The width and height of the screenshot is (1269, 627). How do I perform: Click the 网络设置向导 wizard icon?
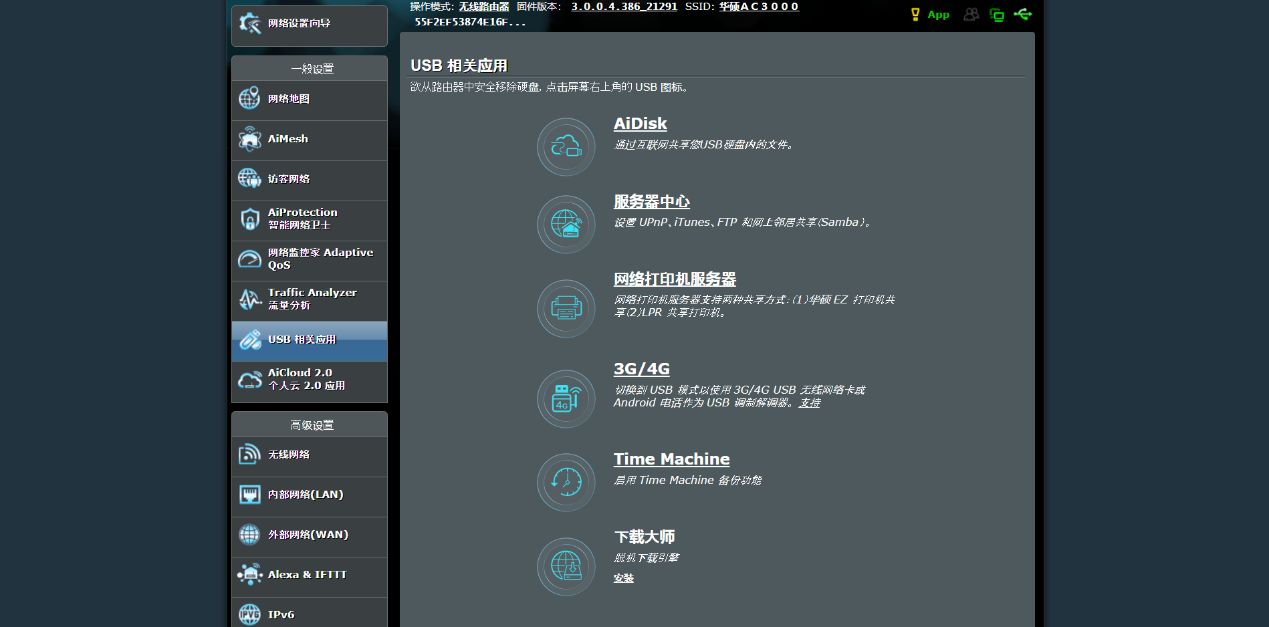point(250,23)
